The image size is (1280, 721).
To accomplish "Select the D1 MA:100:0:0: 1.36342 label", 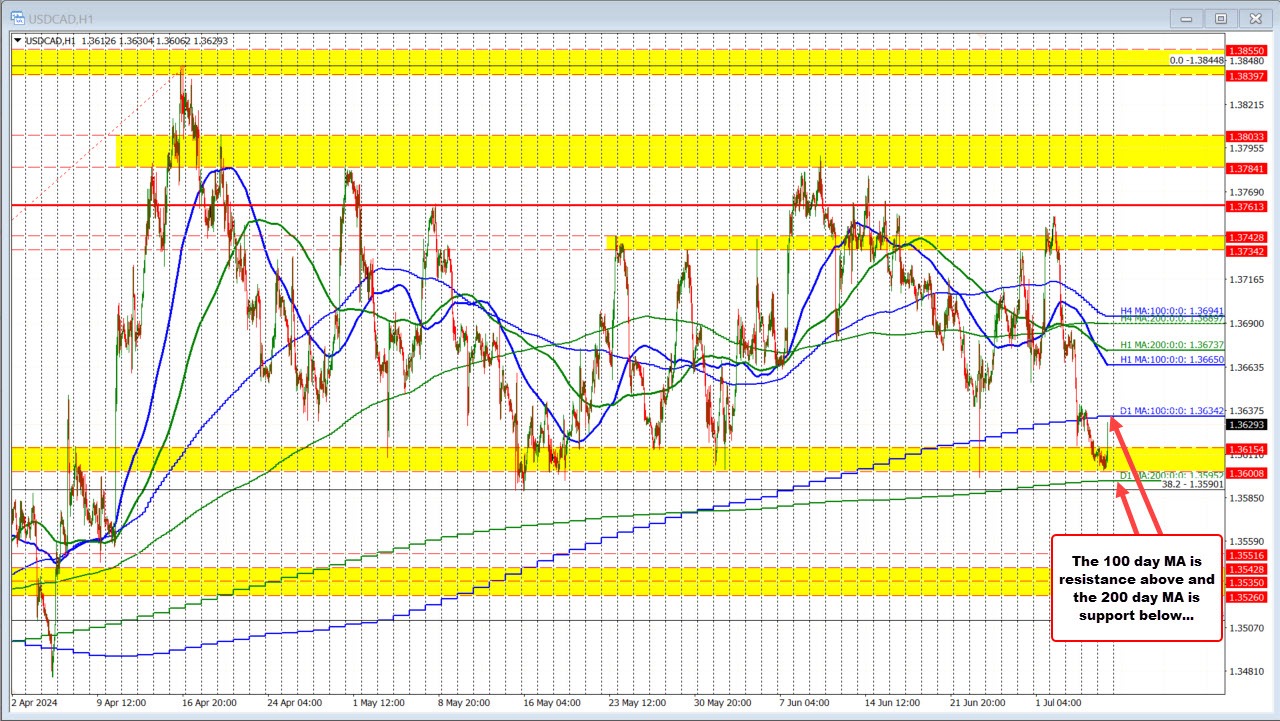I will point(1171,410).
